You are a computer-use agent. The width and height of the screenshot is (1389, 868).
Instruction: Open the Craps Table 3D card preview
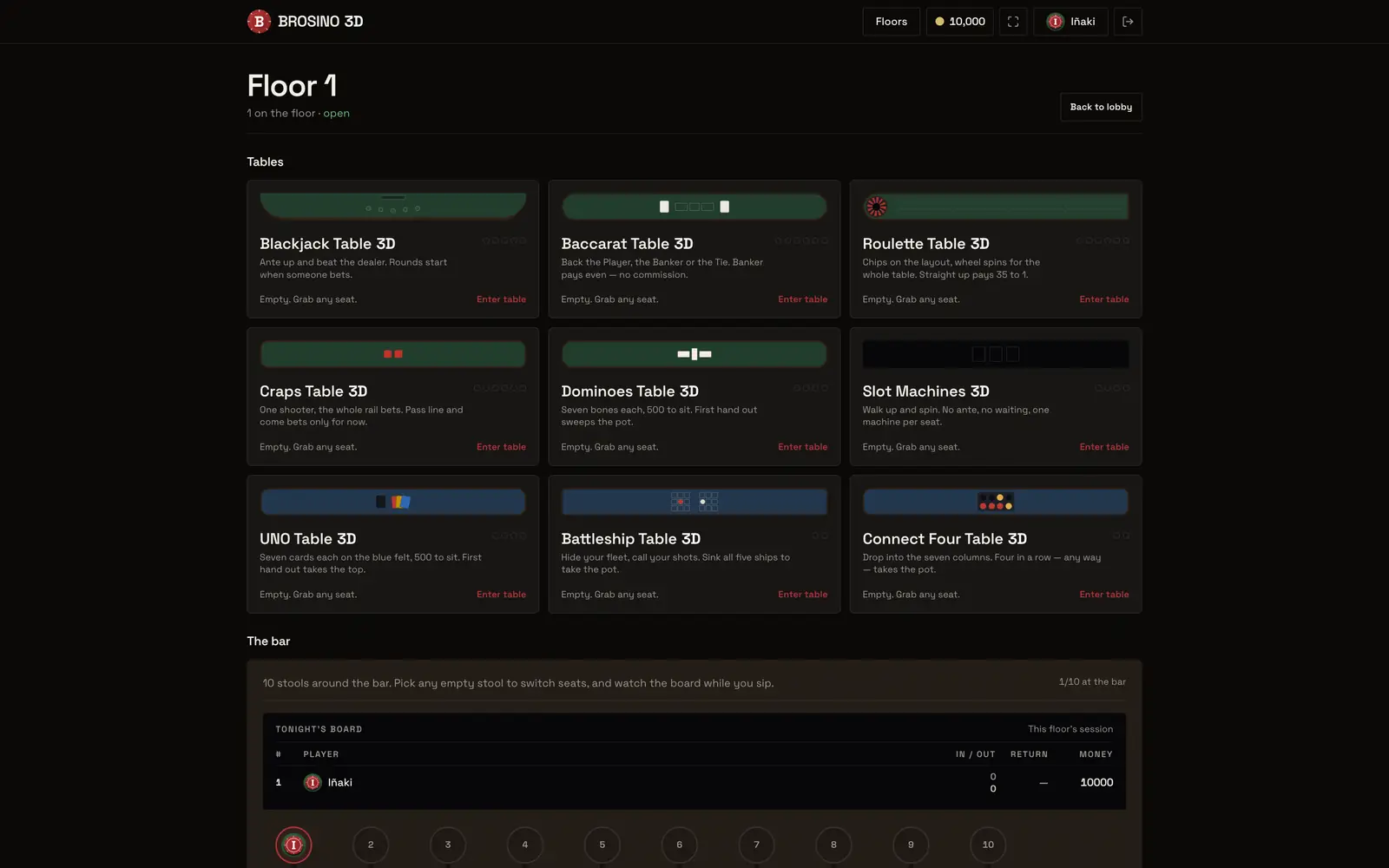(x=393, y=354)
